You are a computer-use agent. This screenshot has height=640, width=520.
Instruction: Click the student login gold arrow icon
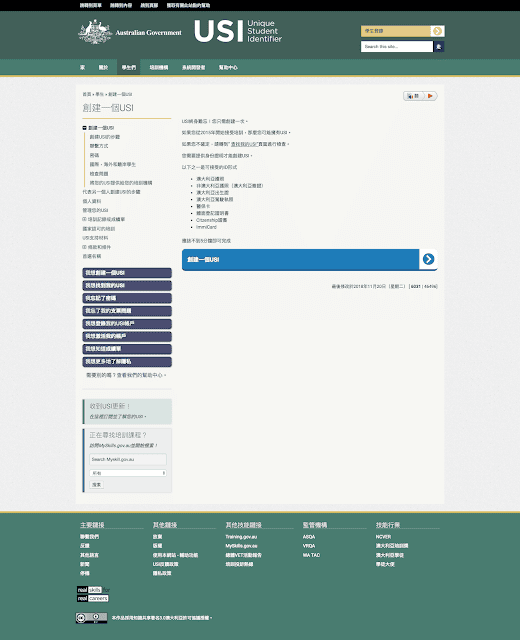pyautogui.click(x=437, y=31)
